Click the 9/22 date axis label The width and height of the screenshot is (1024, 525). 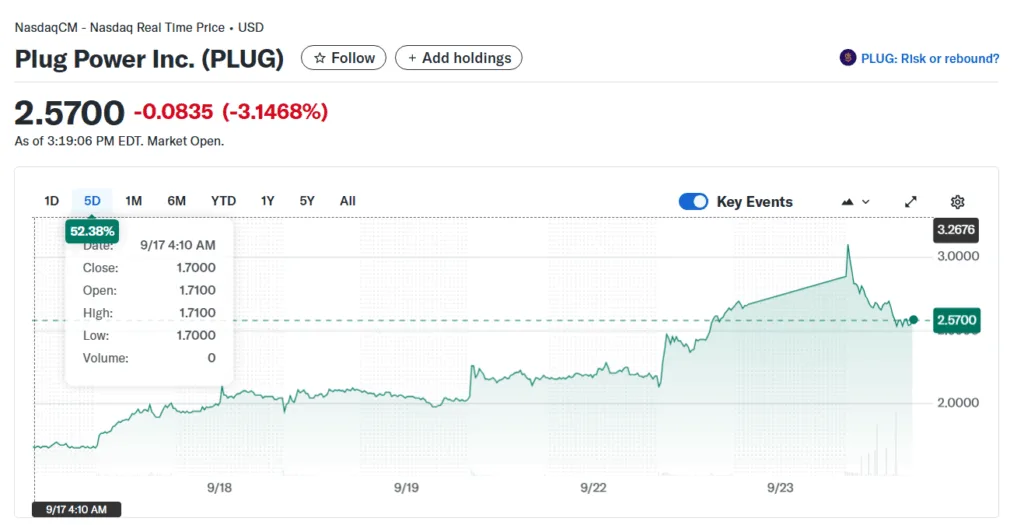(593, 488)
